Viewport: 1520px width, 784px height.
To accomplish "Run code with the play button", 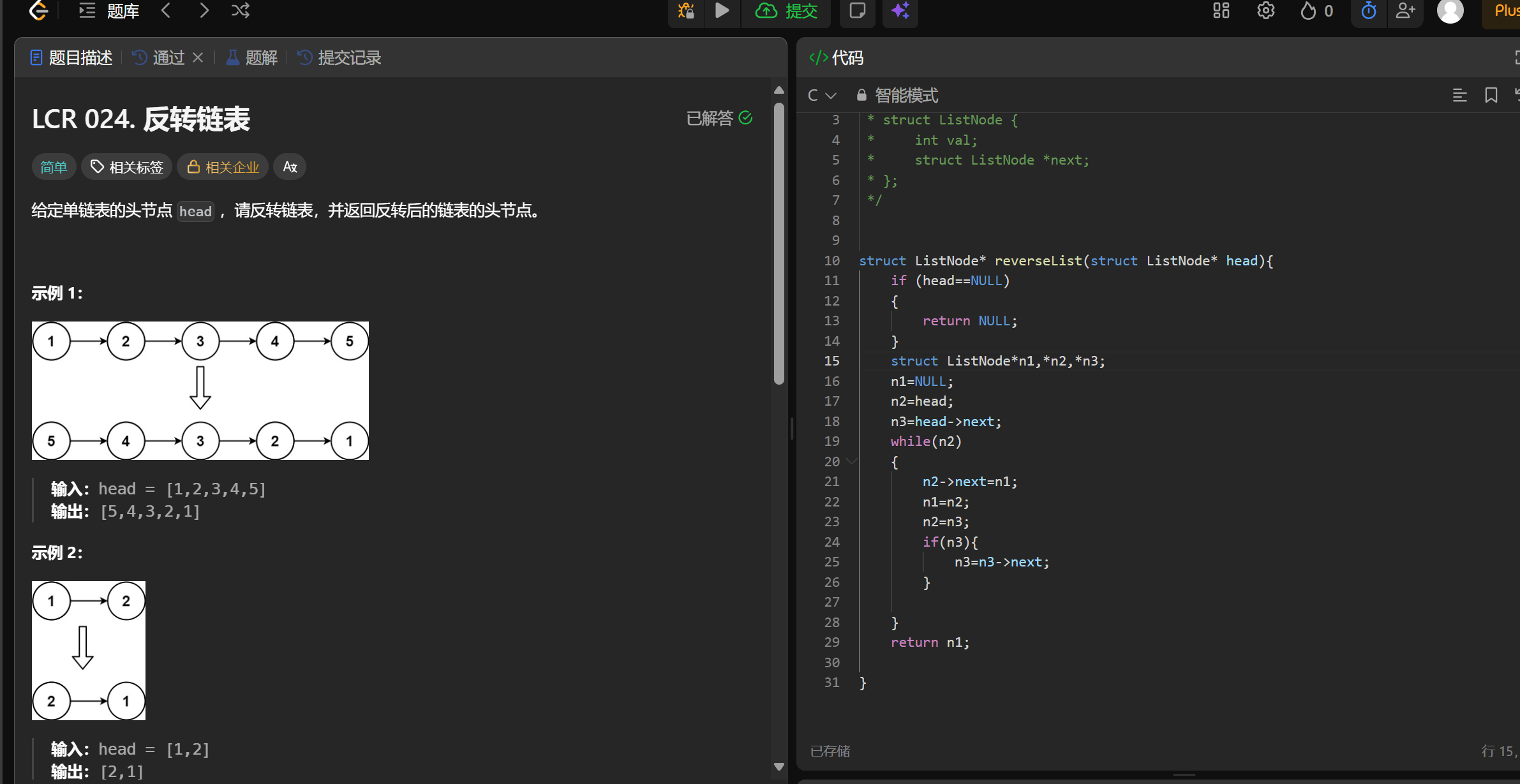I will pos(722,10).
